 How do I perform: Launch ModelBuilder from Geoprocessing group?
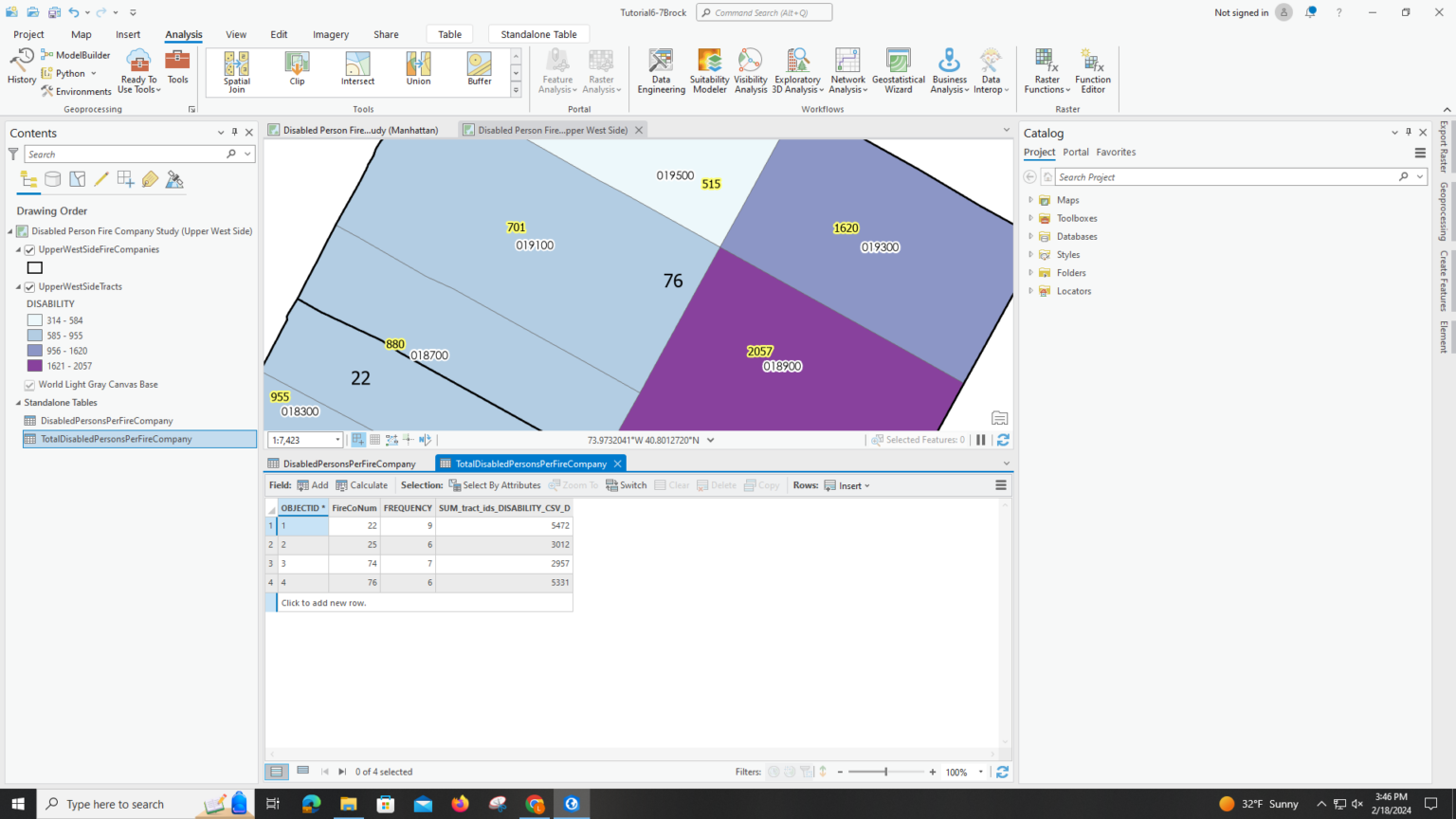[75, 54]
